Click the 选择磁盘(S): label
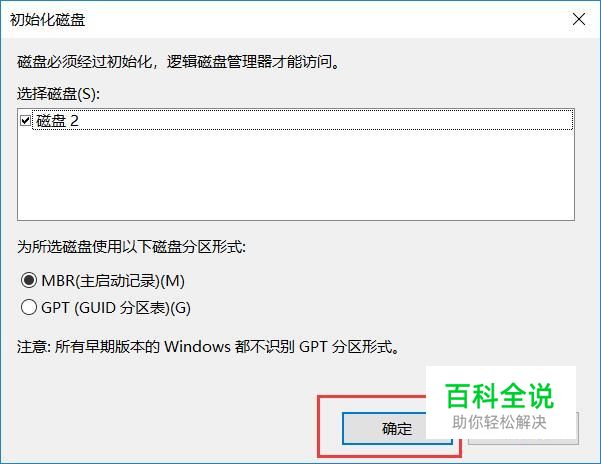601x464 pixels. coord(58,93)
